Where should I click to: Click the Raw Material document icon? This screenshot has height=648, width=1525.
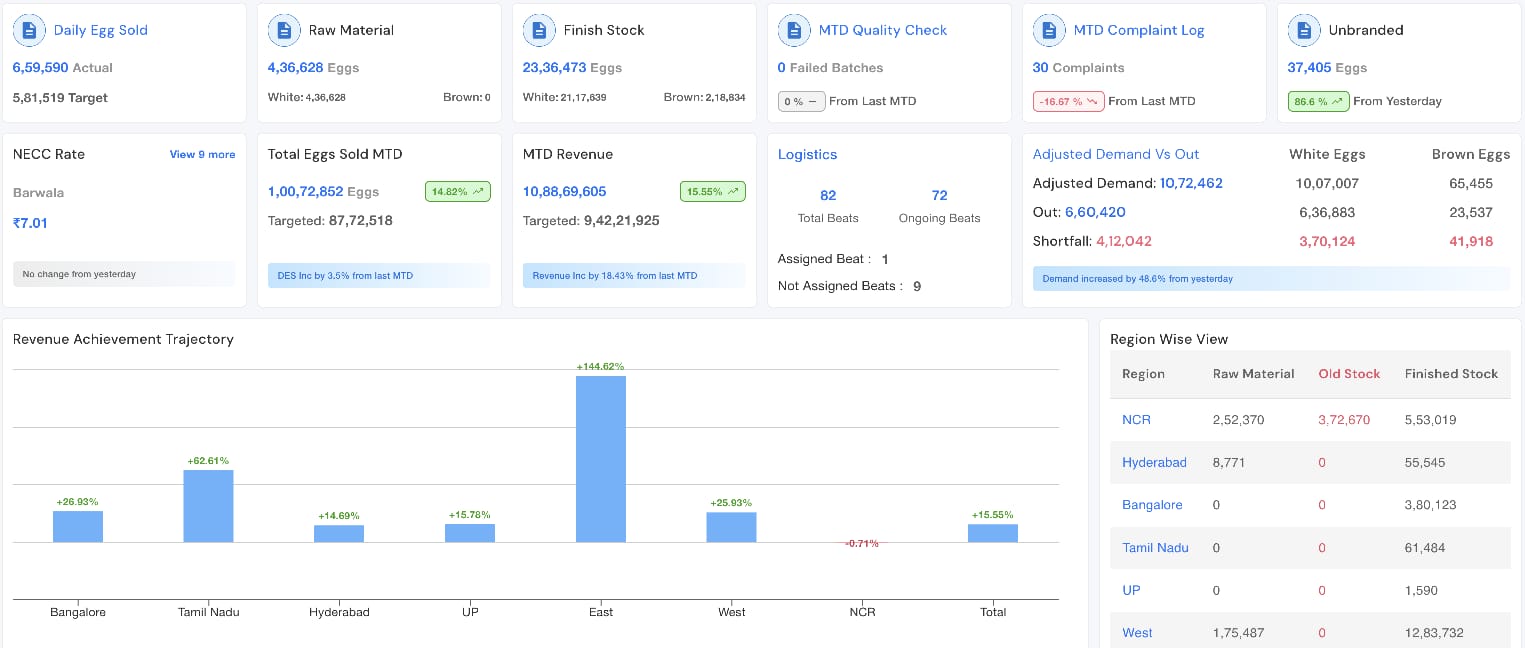coord(285,30)
